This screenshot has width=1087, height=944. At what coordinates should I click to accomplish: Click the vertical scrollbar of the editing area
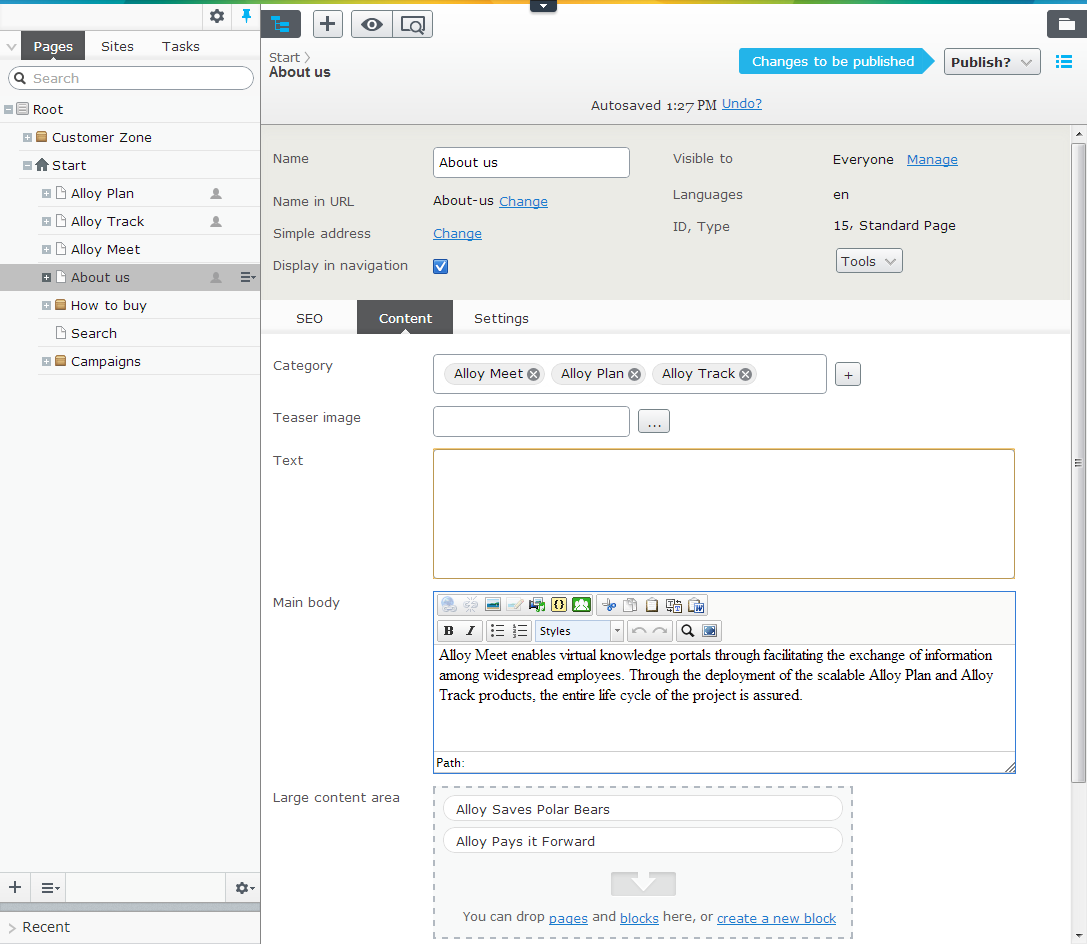click(1078, 463)
